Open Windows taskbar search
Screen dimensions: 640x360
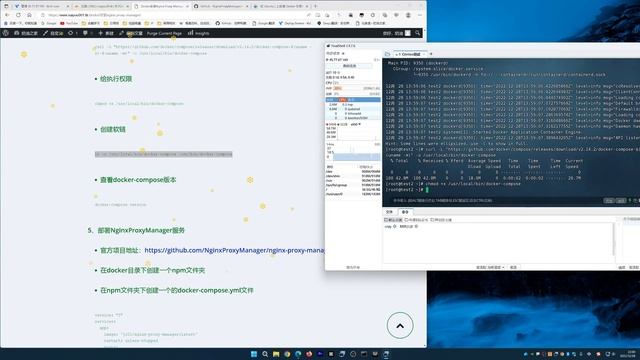(x=265, y=354)
